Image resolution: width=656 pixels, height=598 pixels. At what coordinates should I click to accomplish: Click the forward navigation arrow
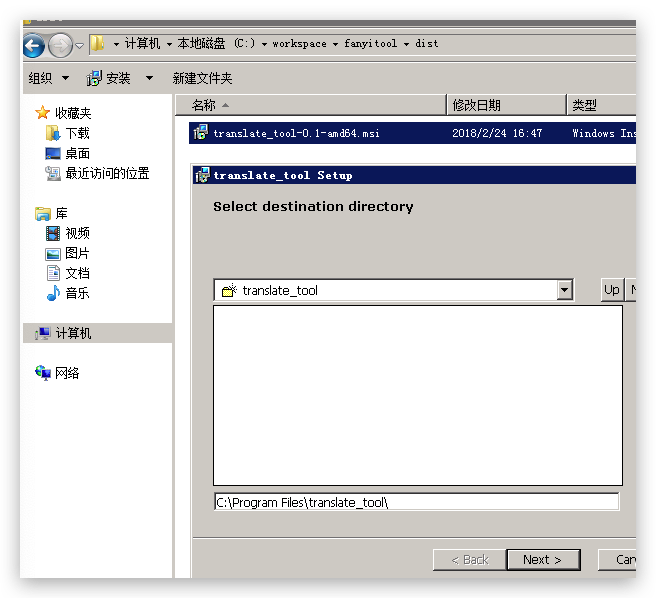[60, 45]
